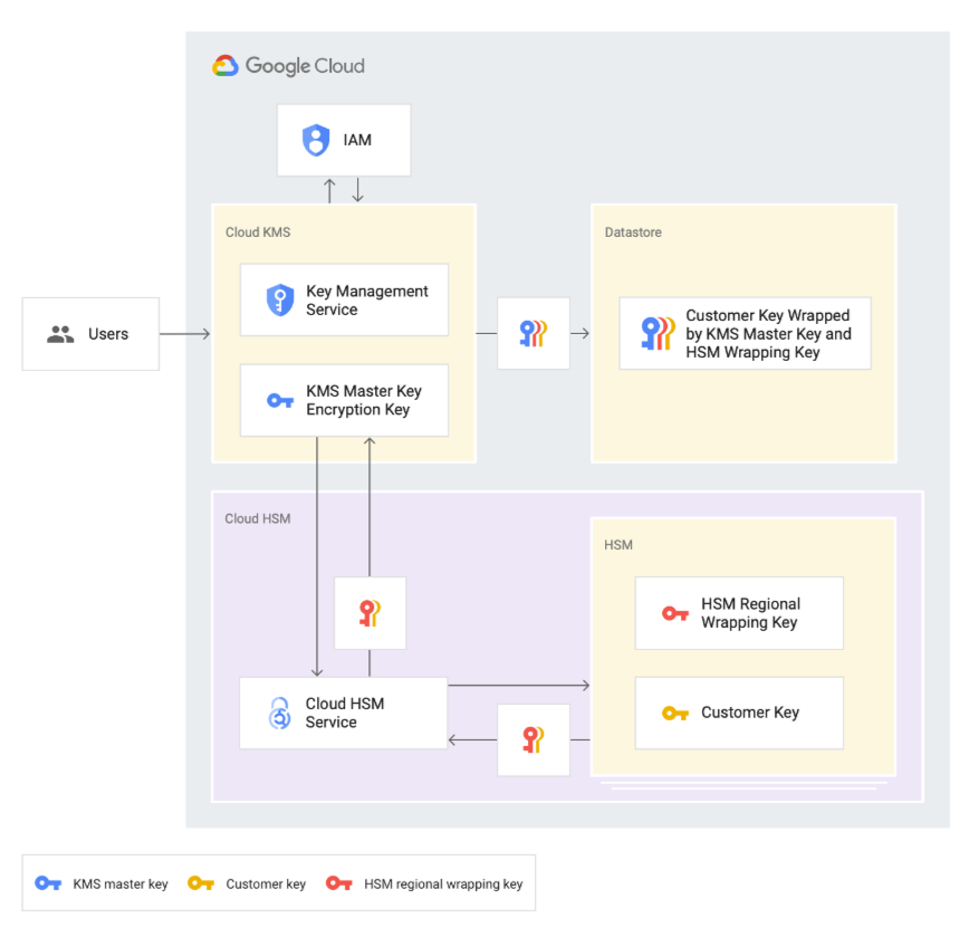Click the "Cloud KMS" group heading

click(x=257, y=232)
